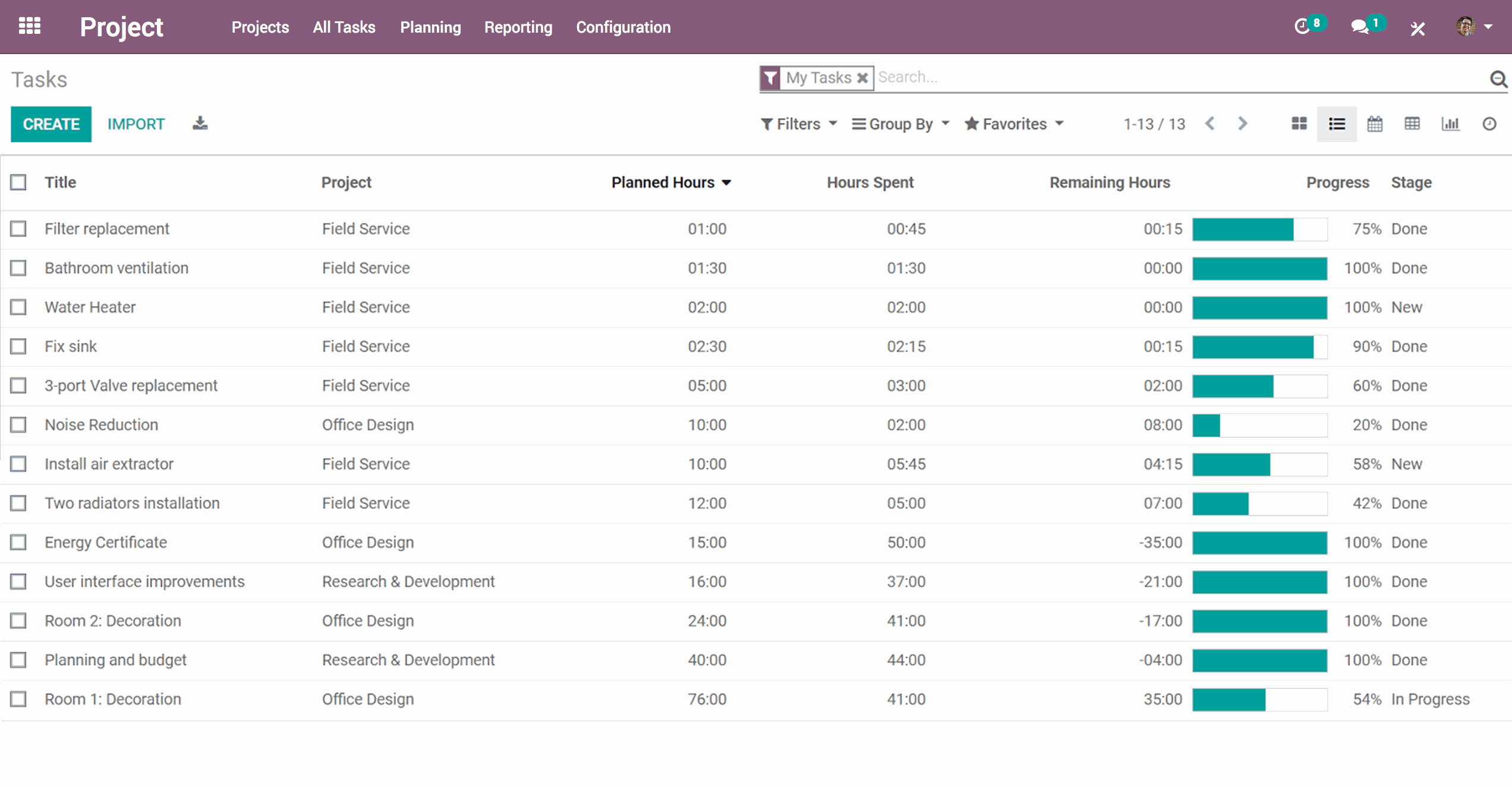
Task: Click the Kanban view icon
Action: pos(1298,124)
